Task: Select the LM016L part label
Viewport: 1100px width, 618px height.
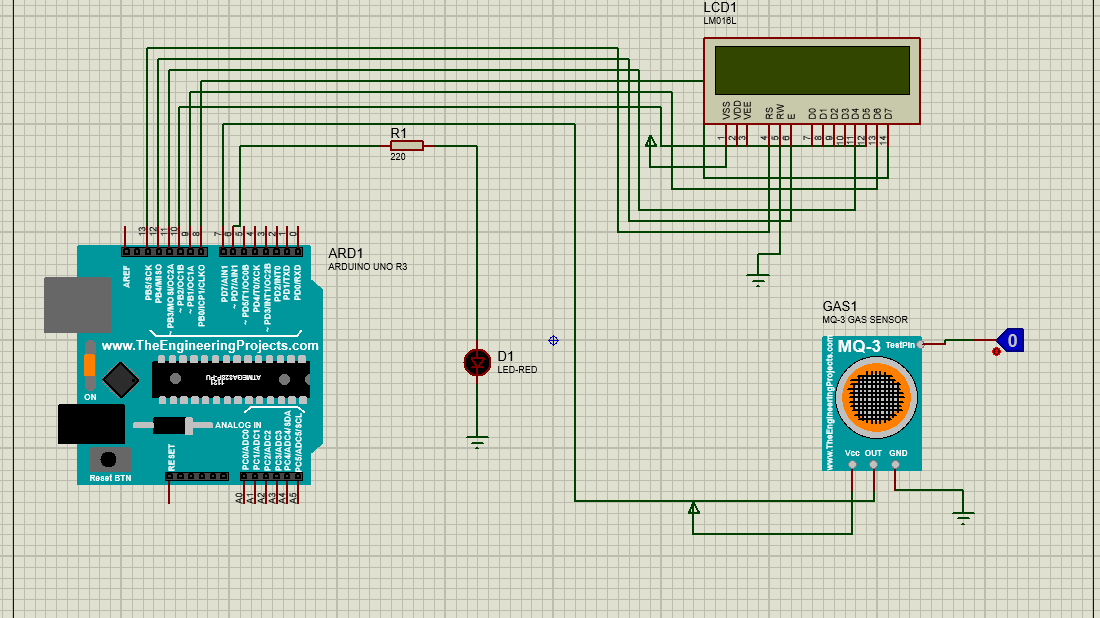Action: (719, 21)
